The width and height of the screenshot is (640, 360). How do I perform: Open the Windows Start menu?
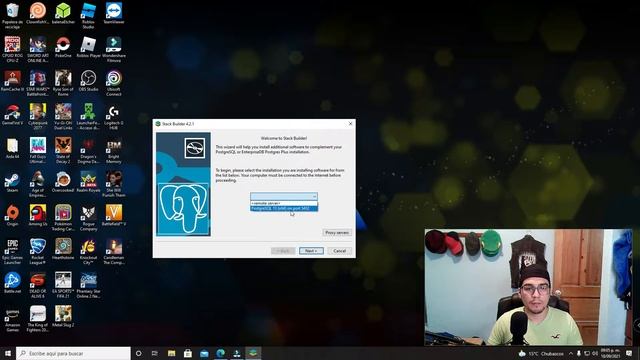point(8,353)
